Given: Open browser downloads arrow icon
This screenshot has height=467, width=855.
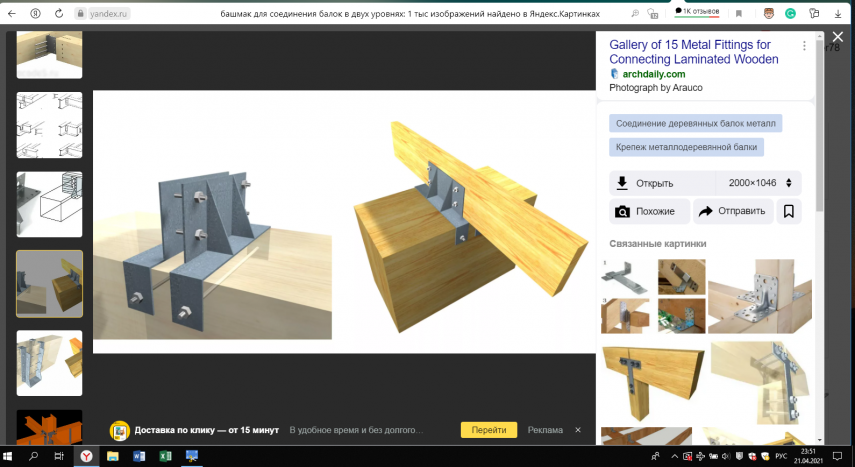Looking at the screenshot, I should (839, 14).
